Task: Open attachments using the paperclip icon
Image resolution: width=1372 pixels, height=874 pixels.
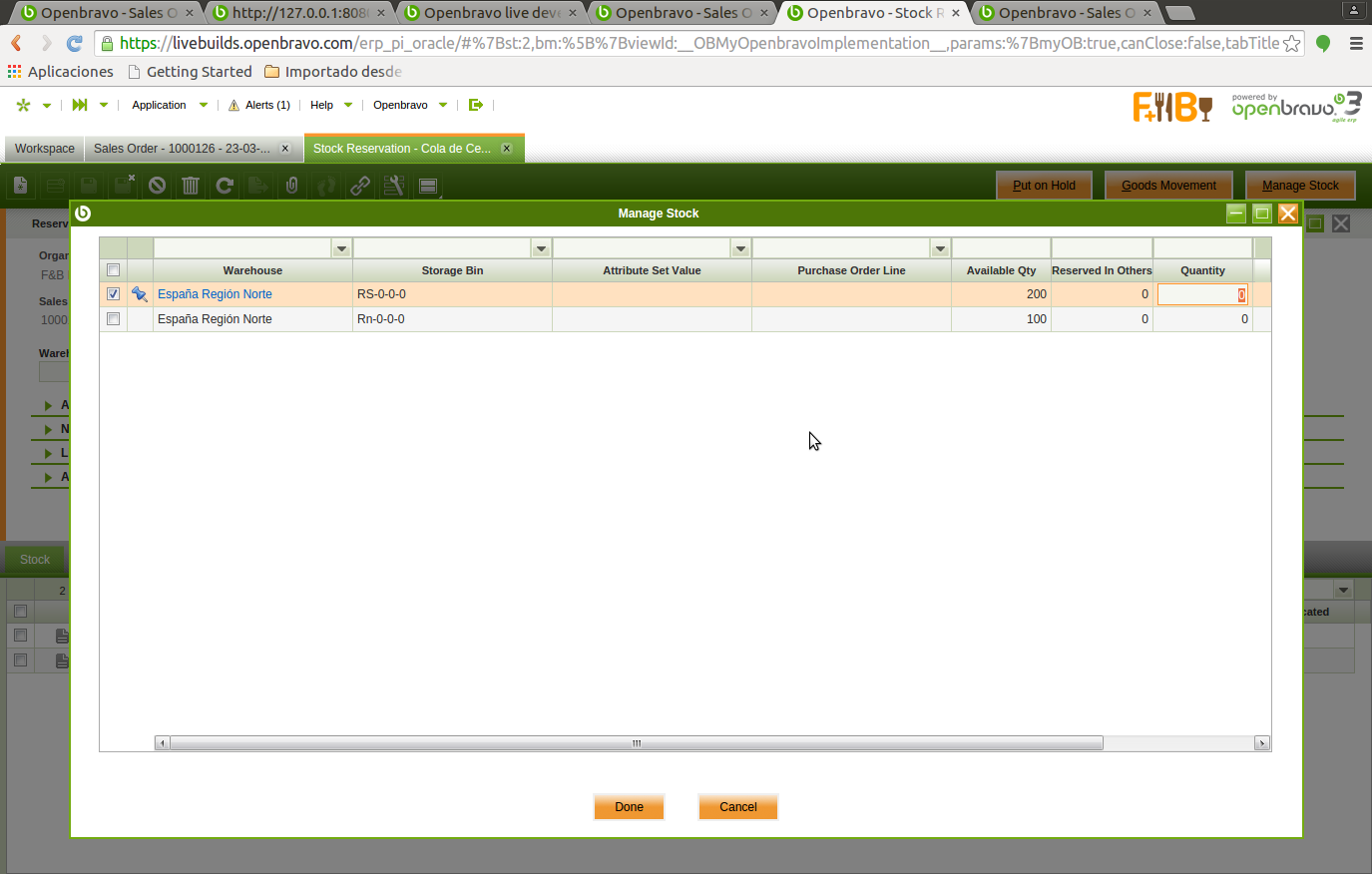Action: pos(292,185)
